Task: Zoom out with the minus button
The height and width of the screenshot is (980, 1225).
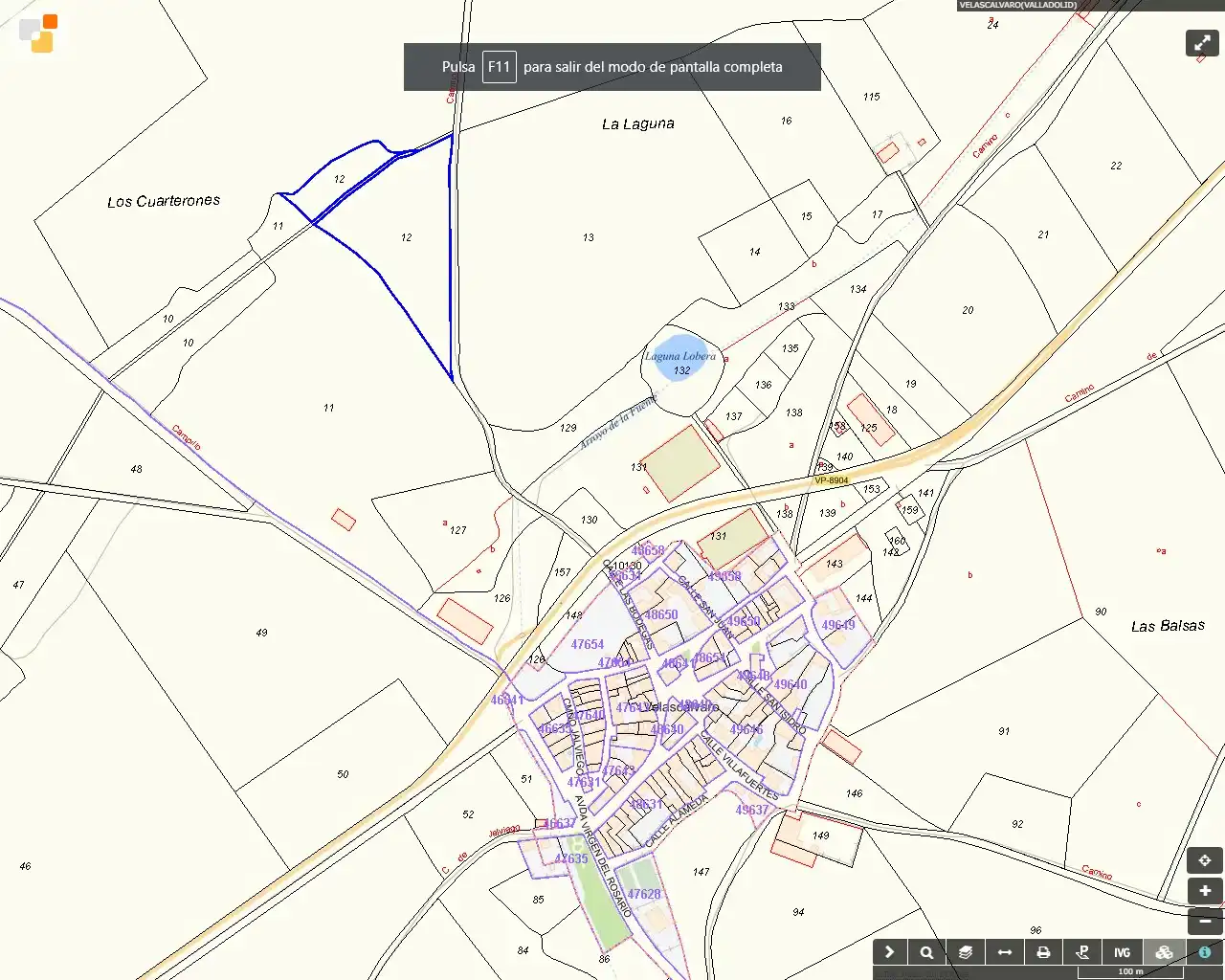Action: (1205, 922)
